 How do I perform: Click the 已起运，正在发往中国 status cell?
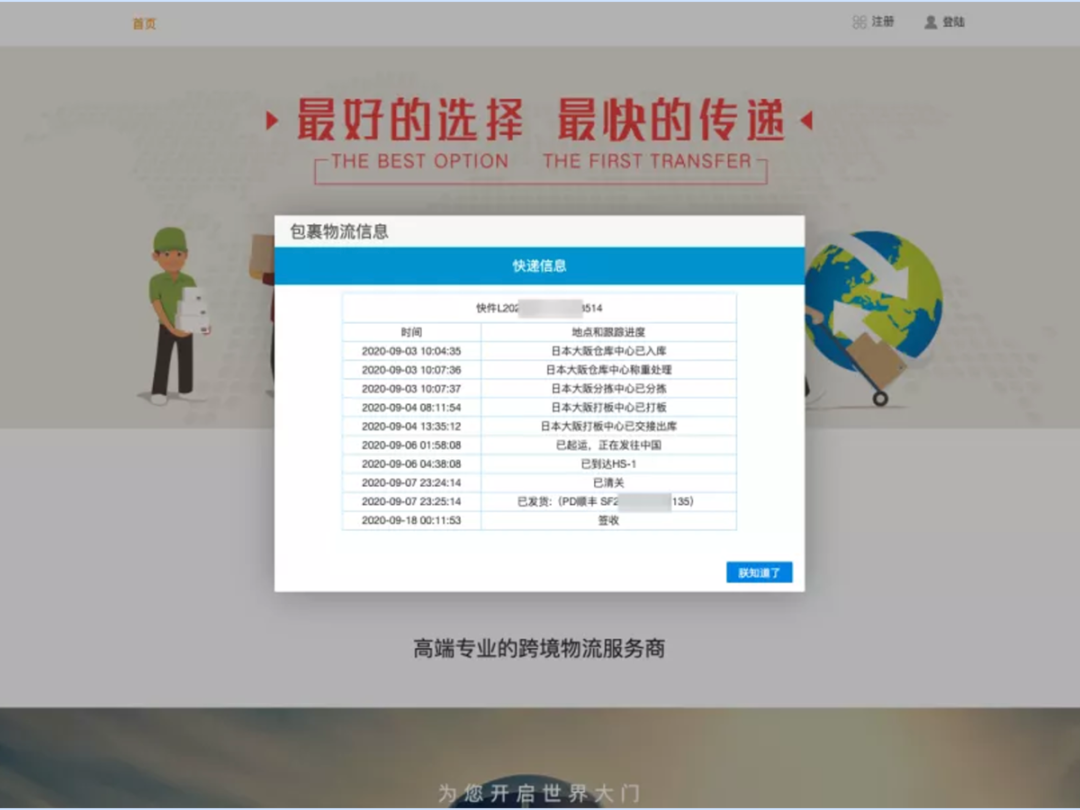[609, 445]
